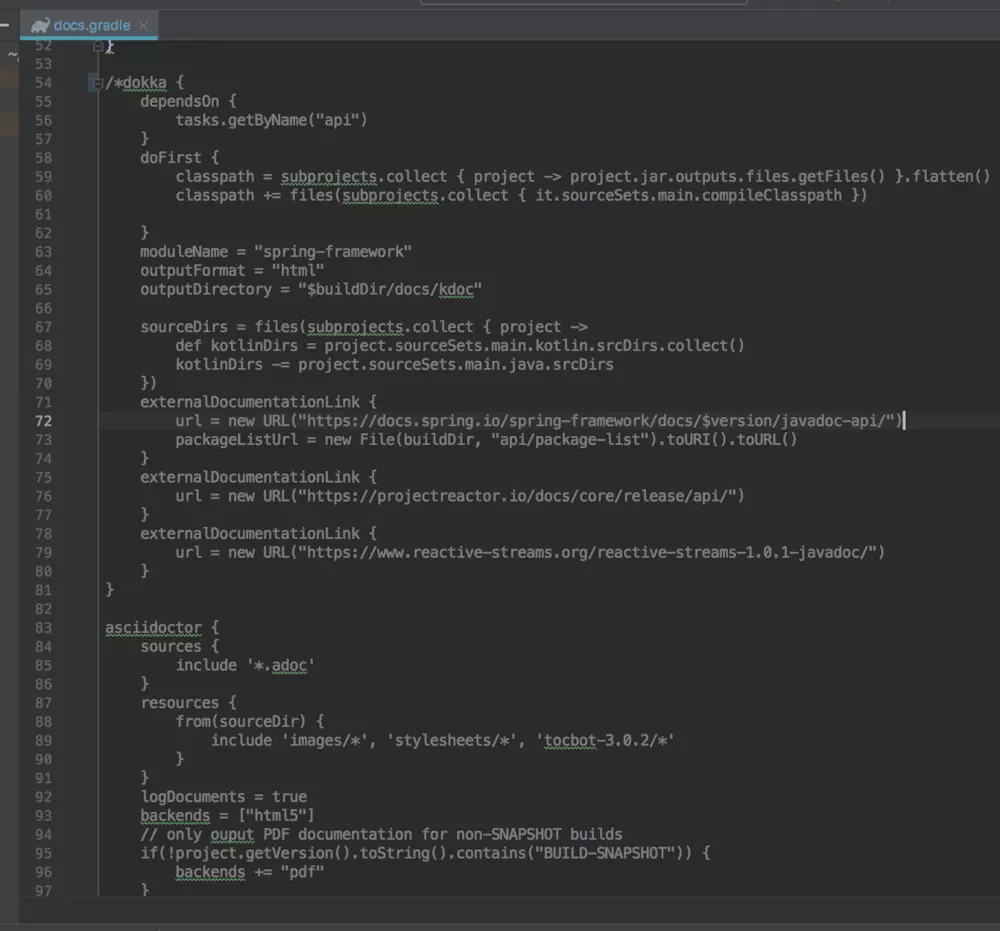1000x931 pixels.
Task: Click "sources" on line 84
Action: (x=170, y=647)
